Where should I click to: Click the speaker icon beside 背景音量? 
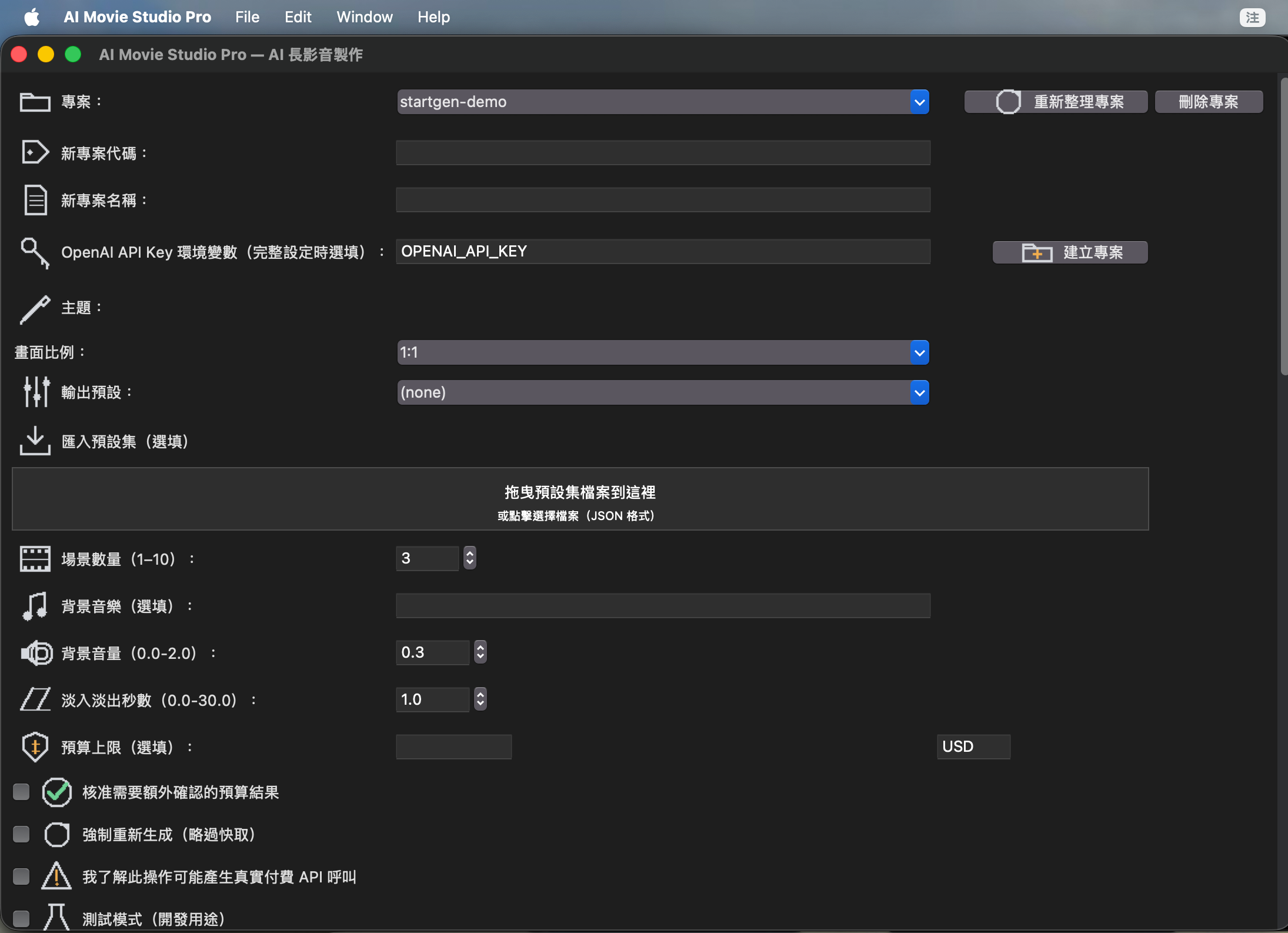coord(36,653)
